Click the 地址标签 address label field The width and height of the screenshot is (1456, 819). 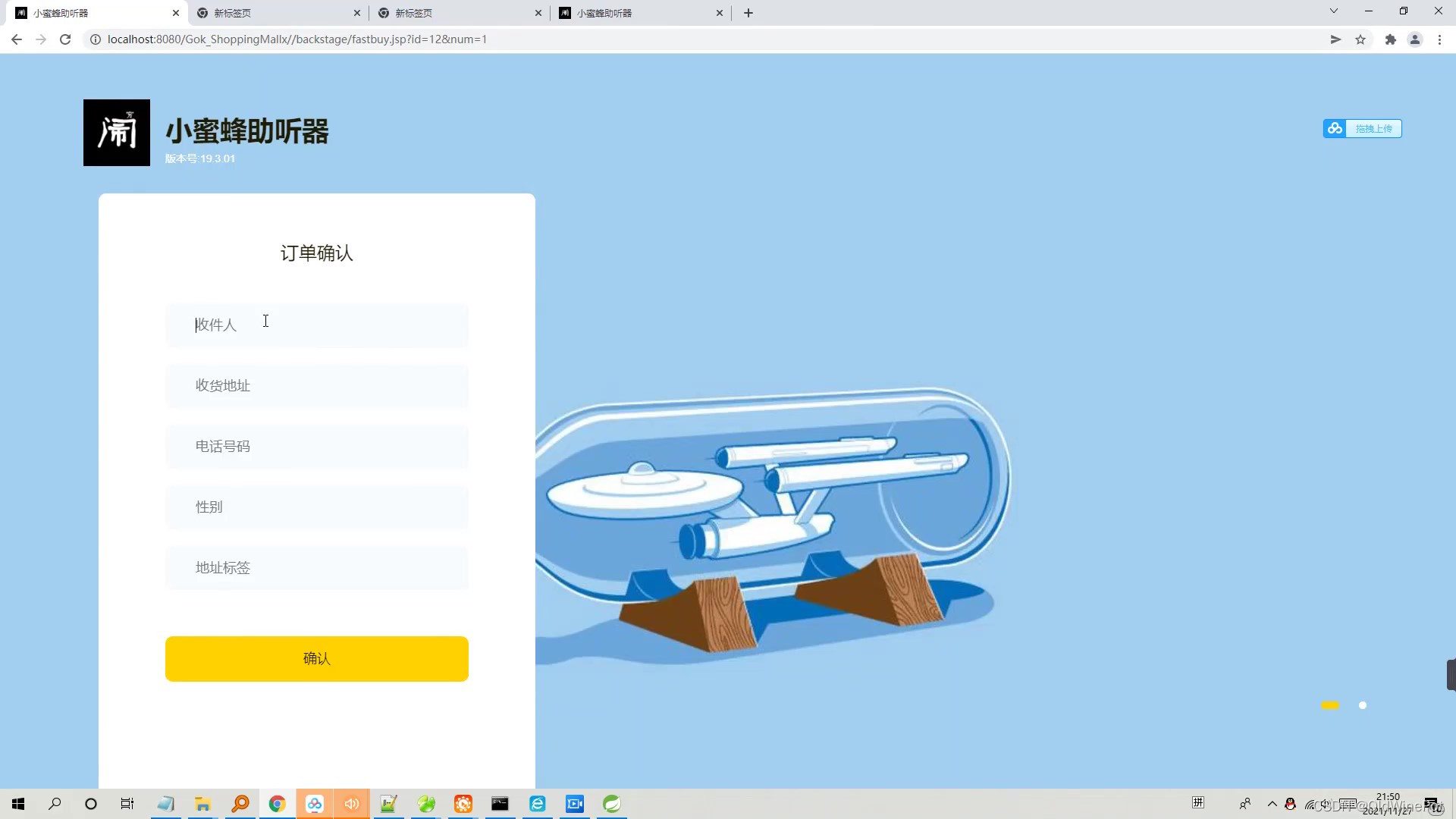[x=317, y=568]
